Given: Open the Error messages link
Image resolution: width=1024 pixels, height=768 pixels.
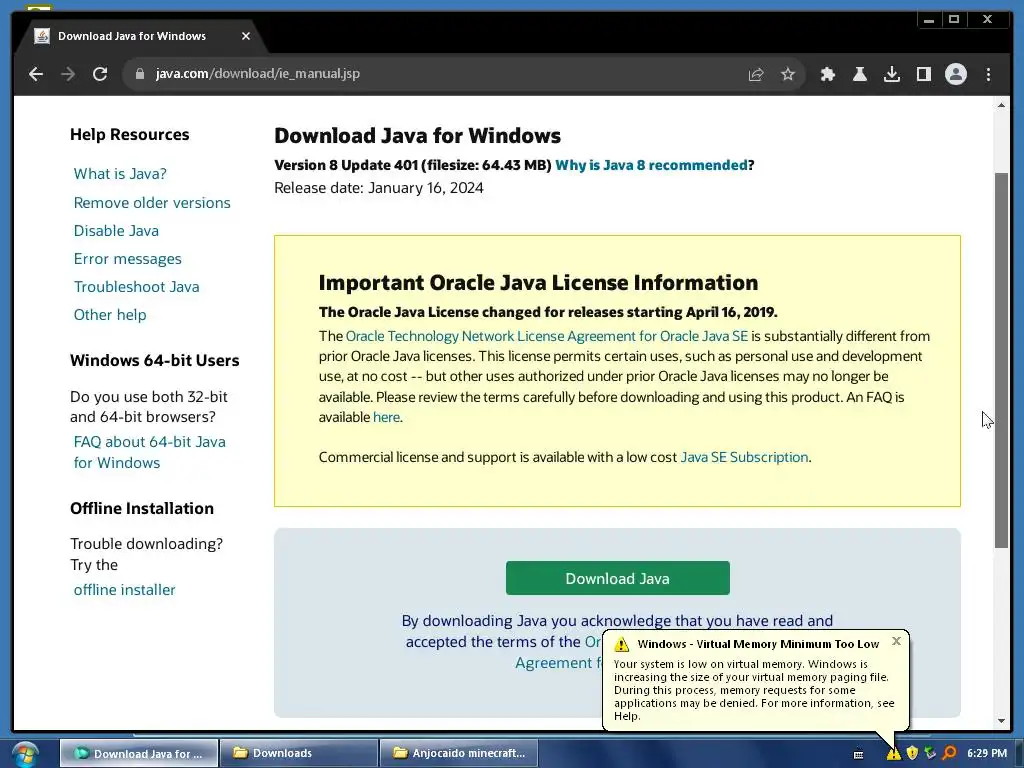Looking at the screenshot, I should [127, 259].
